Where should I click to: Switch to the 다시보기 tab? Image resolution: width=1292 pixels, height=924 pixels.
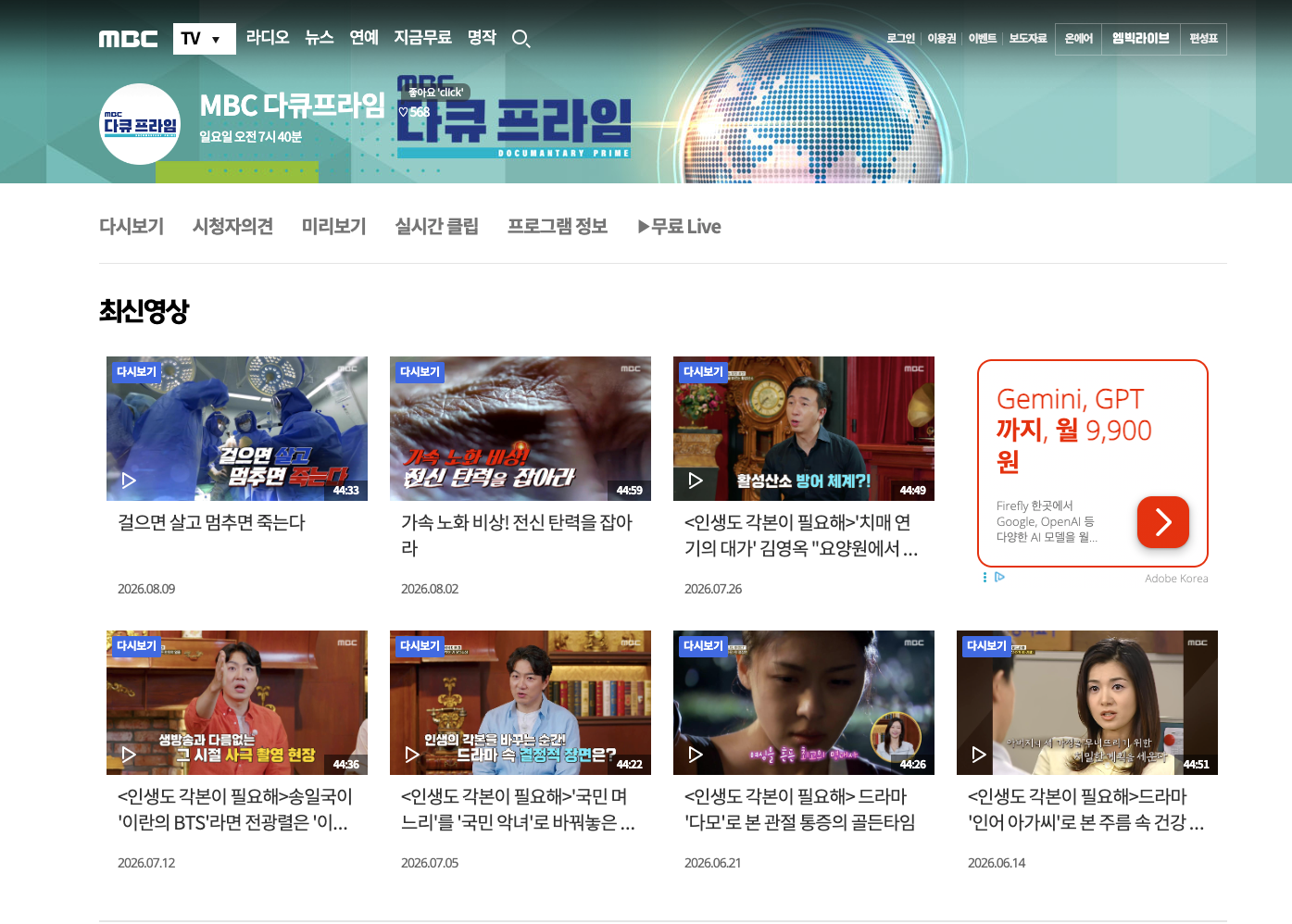click(x=132, y=227)
